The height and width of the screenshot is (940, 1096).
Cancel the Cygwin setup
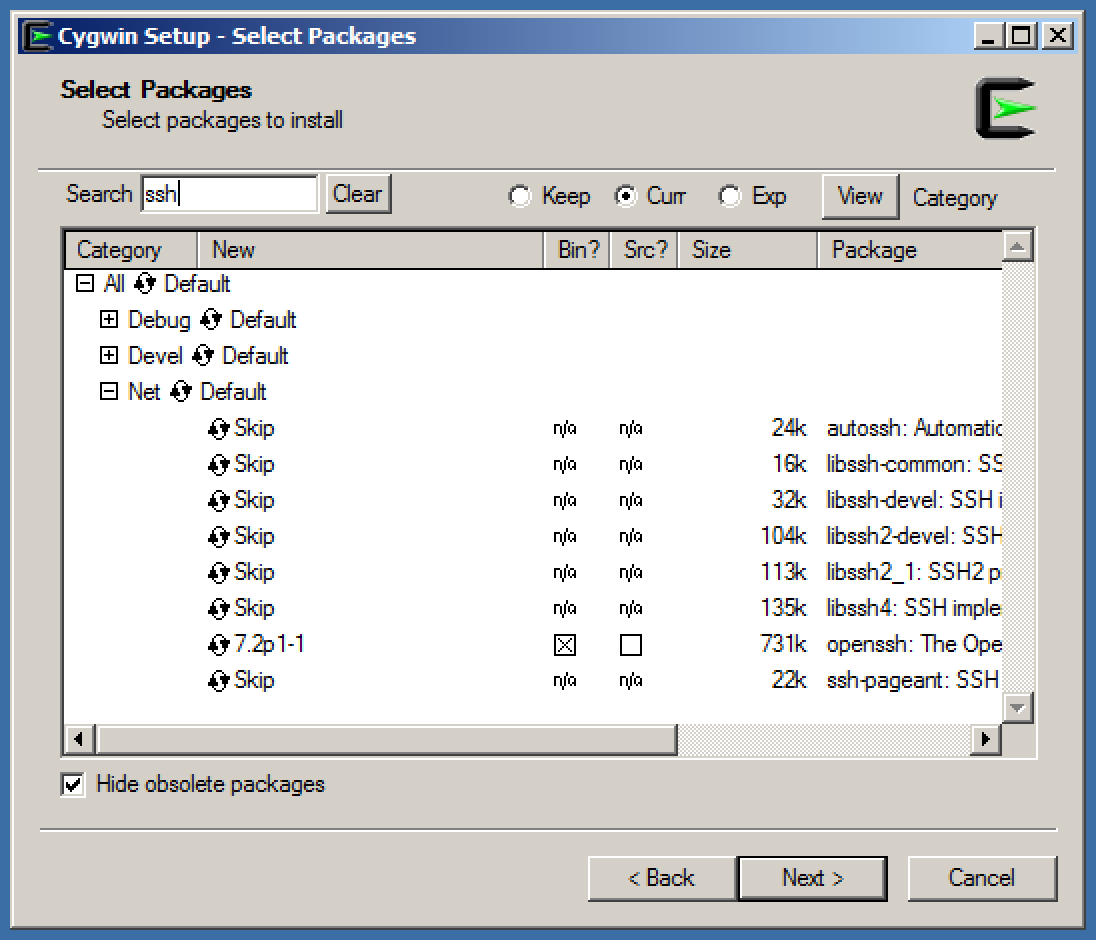pyautogui.click(x=982, y=878)
